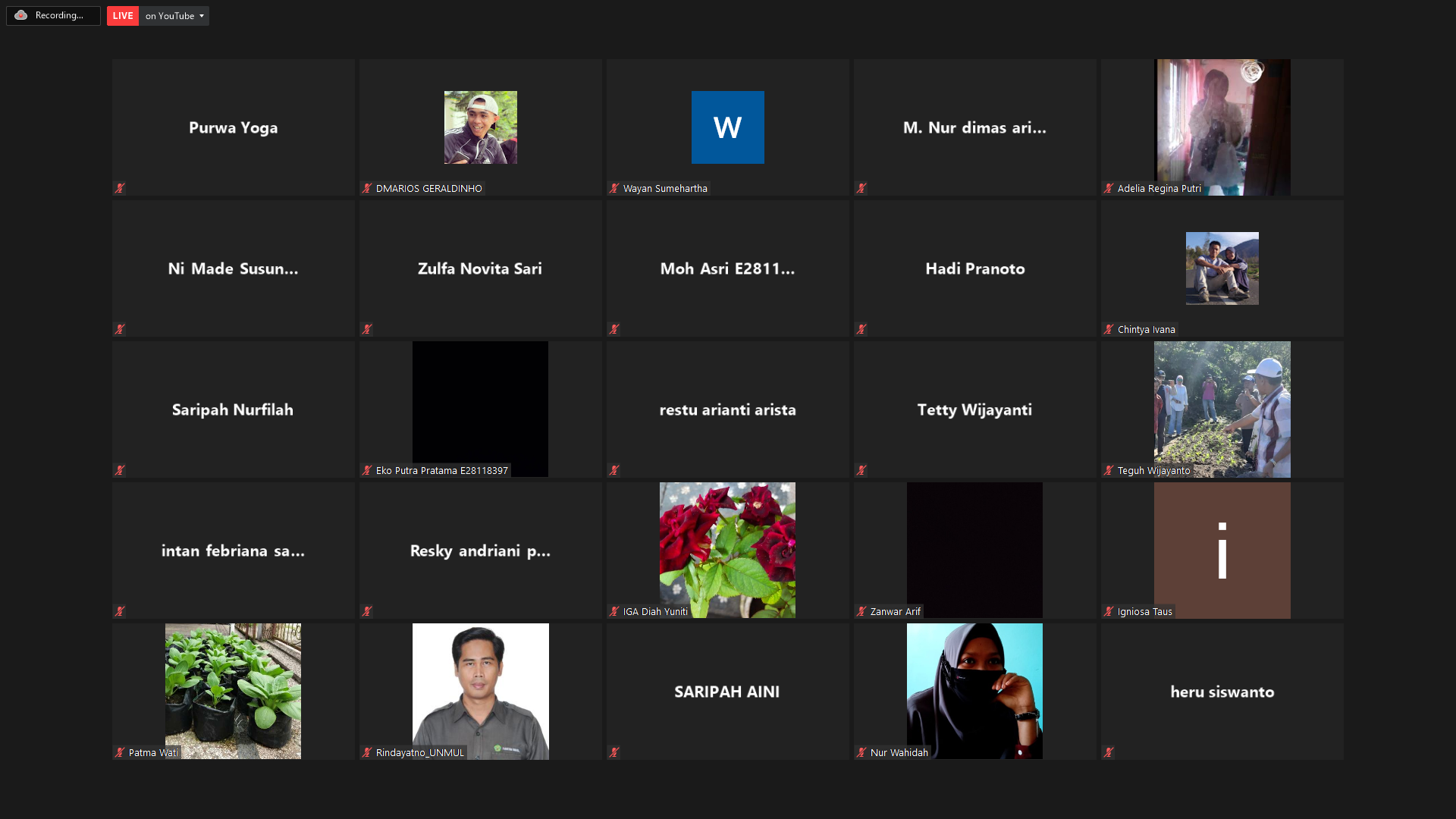Click muted mic icon in SARIPAH AINI tile

[x=614, y=752]
